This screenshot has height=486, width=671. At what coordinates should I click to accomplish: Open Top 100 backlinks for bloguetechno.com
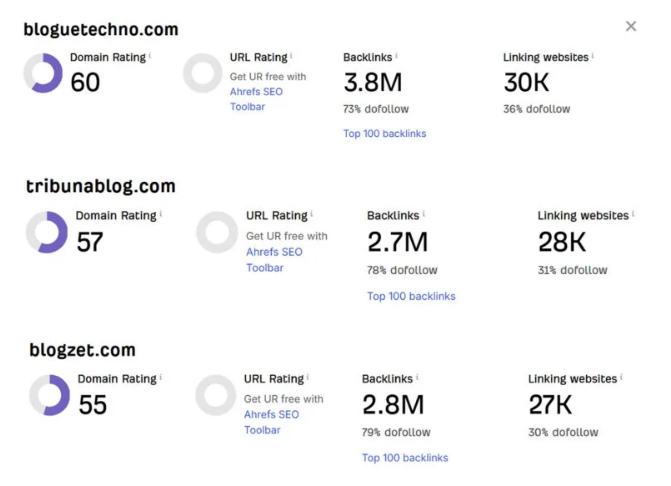[385, 133]
